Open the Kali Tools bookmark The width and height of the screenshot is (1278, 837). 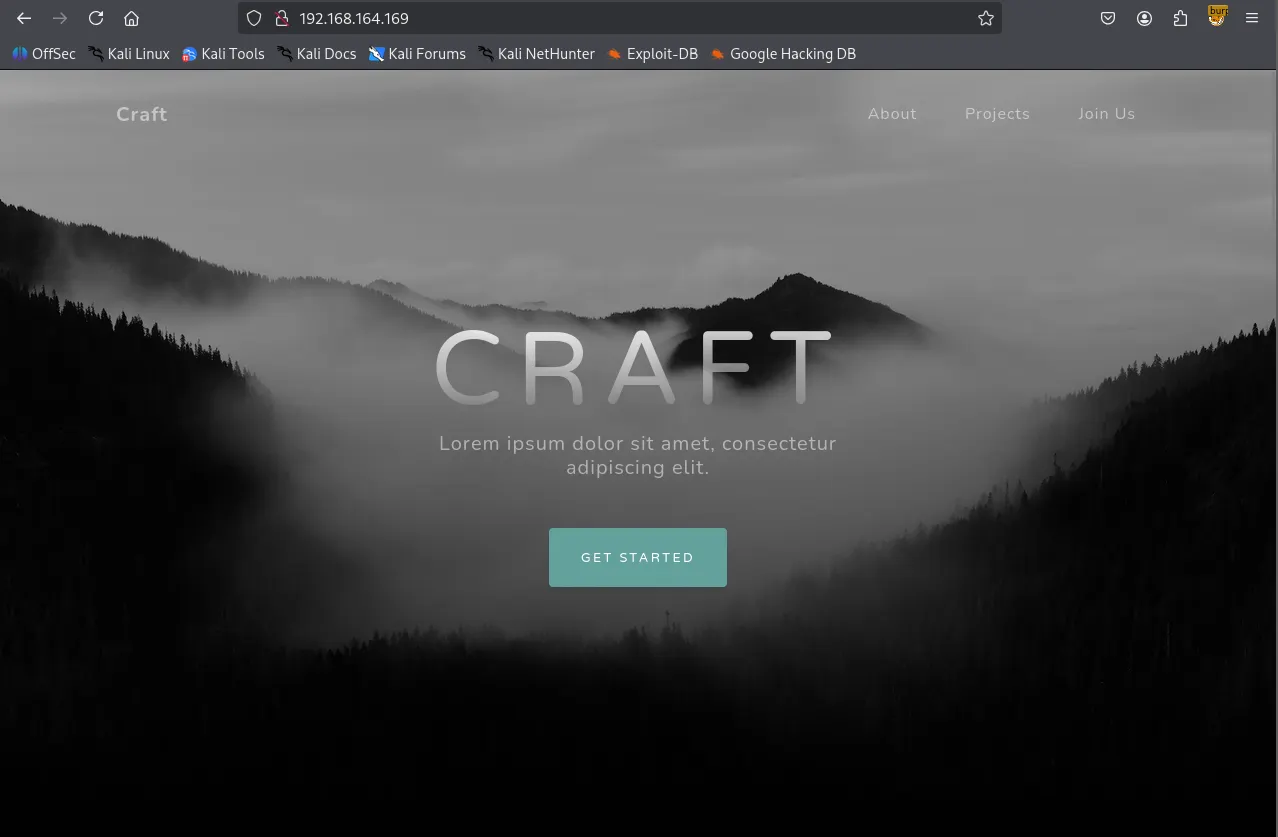coord(223,54)
